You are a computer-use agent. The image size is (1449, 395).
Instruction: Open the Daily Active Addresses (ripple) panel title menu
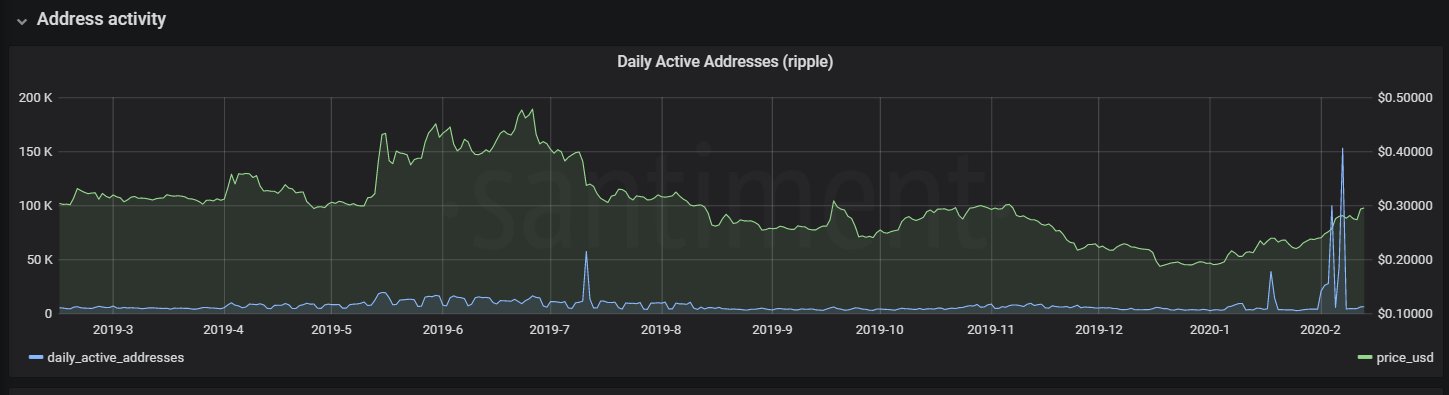point(725,62)
